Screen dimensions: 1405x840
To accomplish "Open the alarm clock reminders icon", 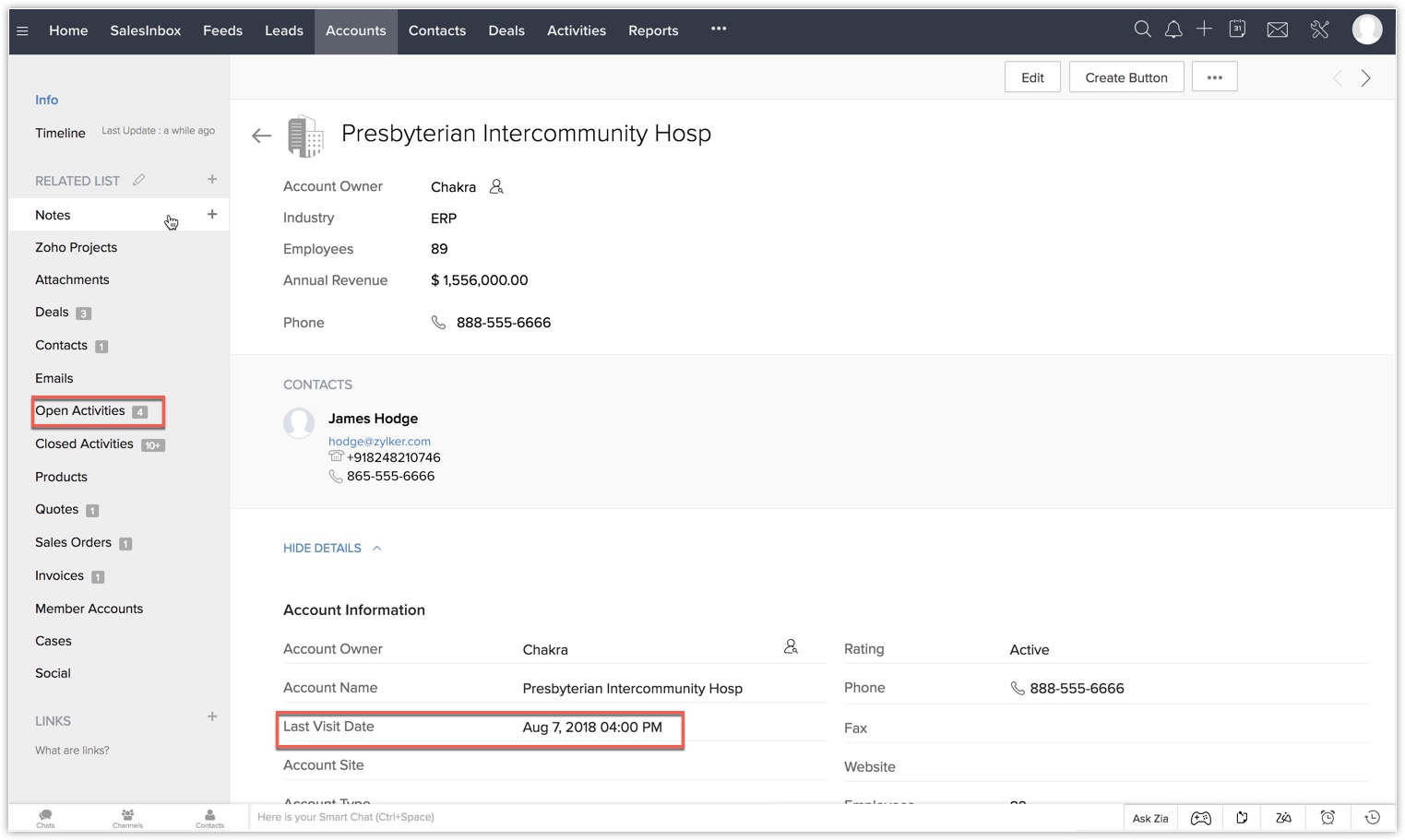I will pyautogui.click(x=1328, y=818).
